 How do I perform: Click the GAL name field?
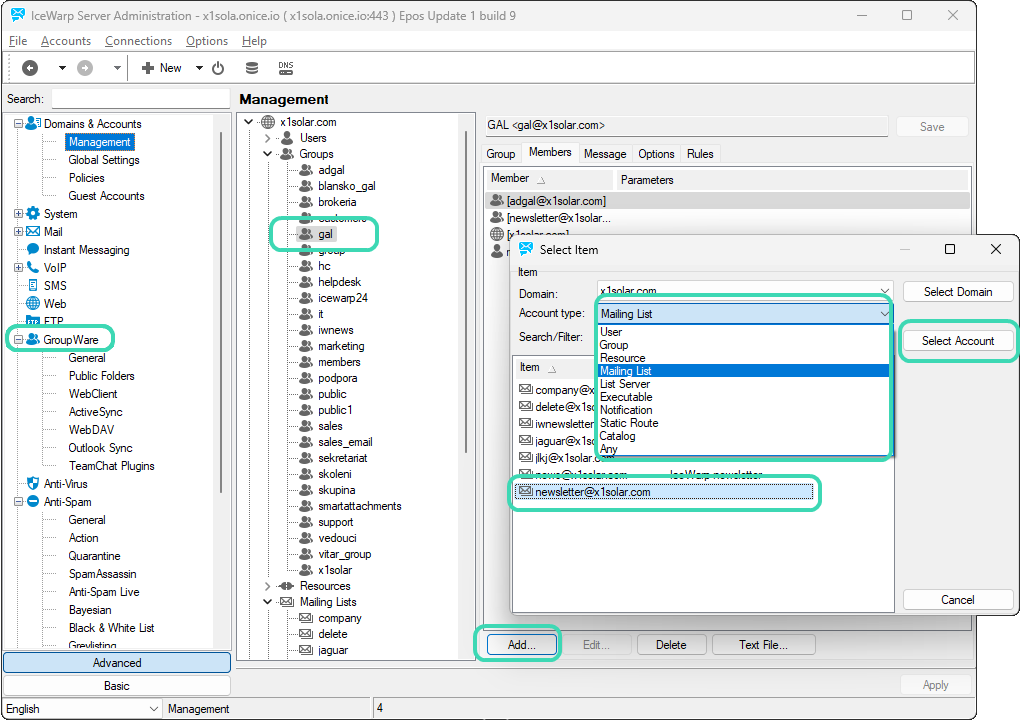pyautogui.click(x=686, y=126)
